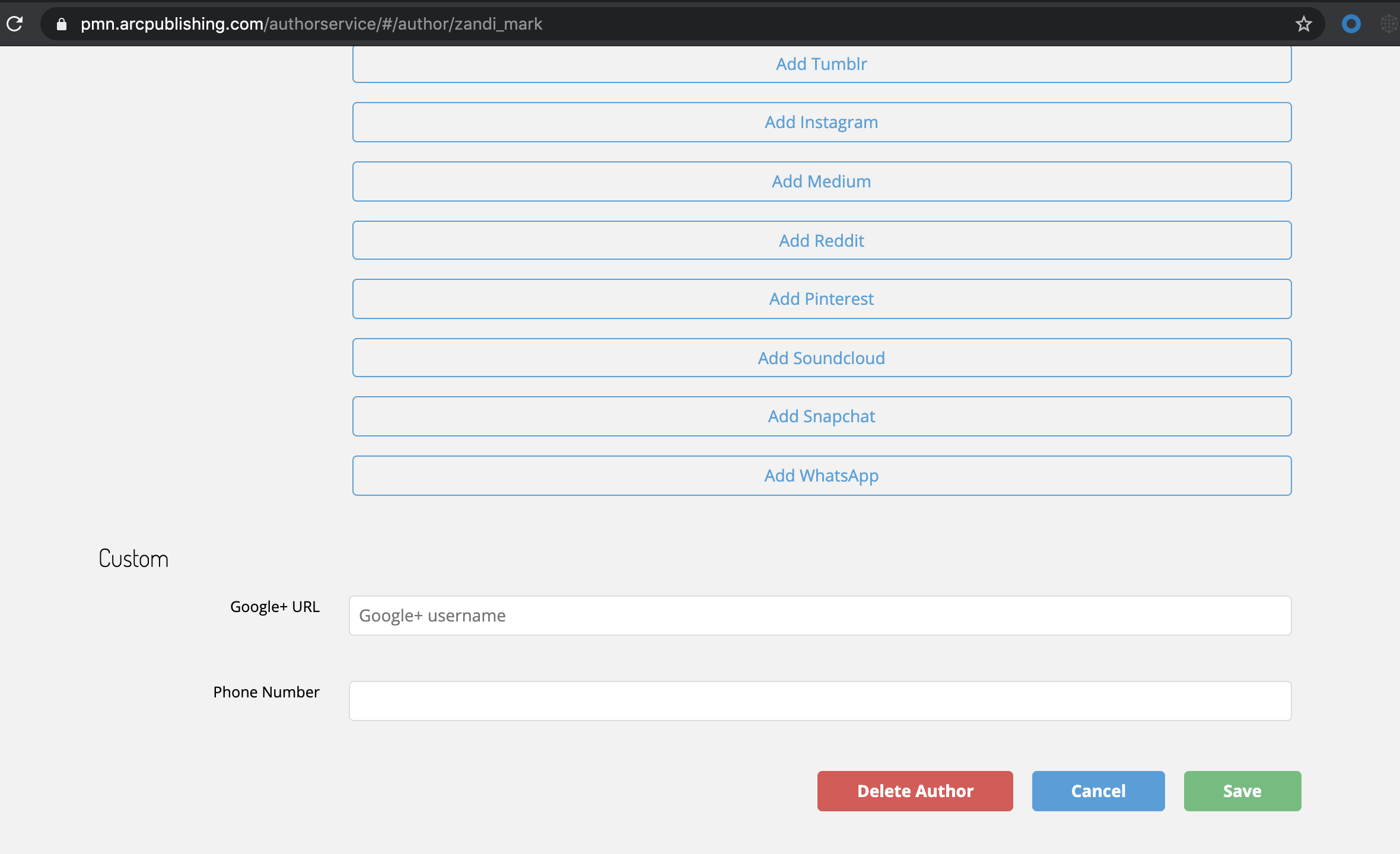Click the Custom section heading
The image size is (1400, 854).
tap(133, 559)
